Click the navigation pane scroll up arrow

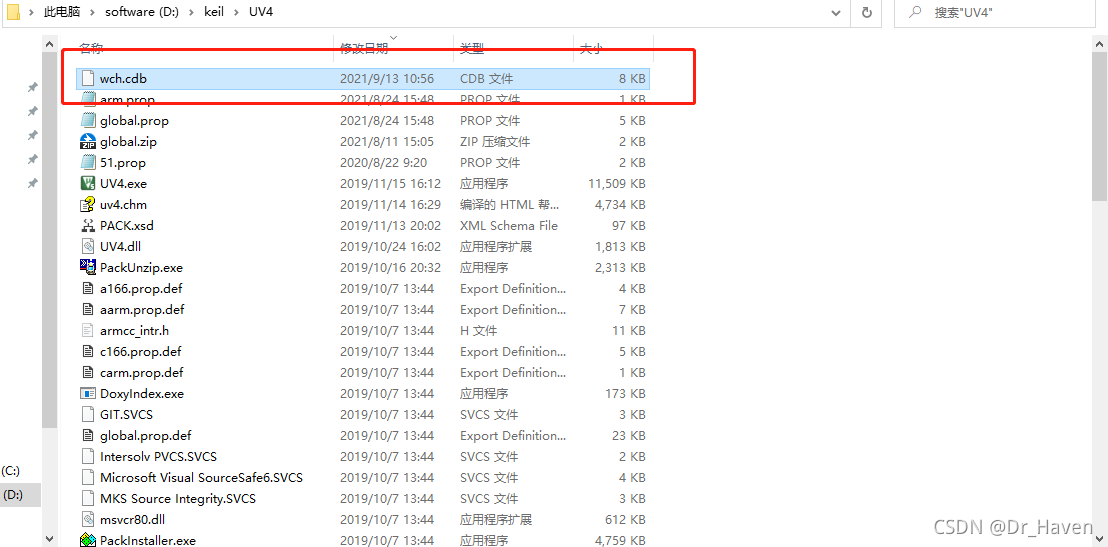coord(49,44)
